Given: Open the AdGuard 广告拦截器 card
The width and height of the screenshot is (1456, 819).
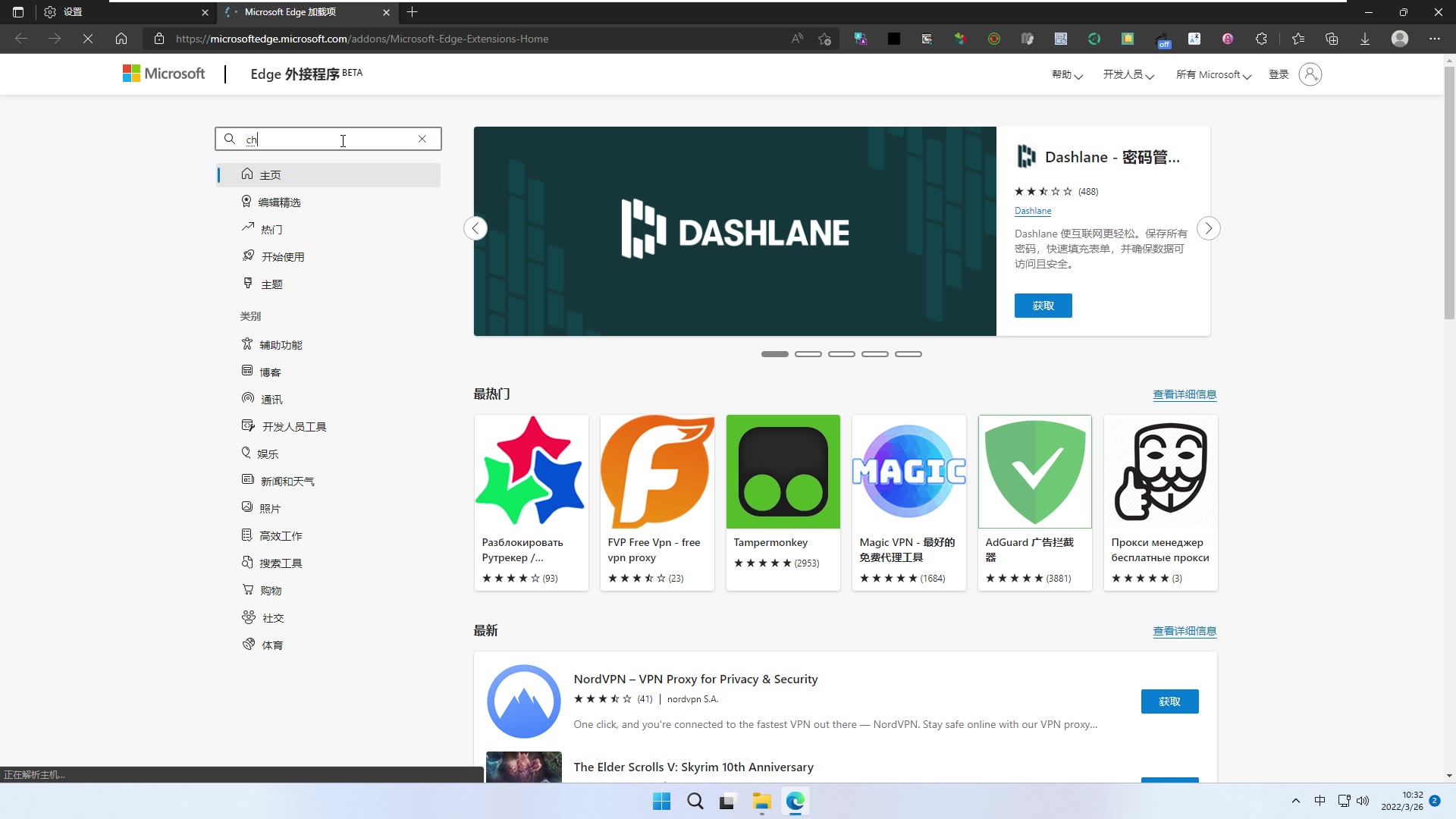Looking at the screenshot, I should [x=1035, y=503].
